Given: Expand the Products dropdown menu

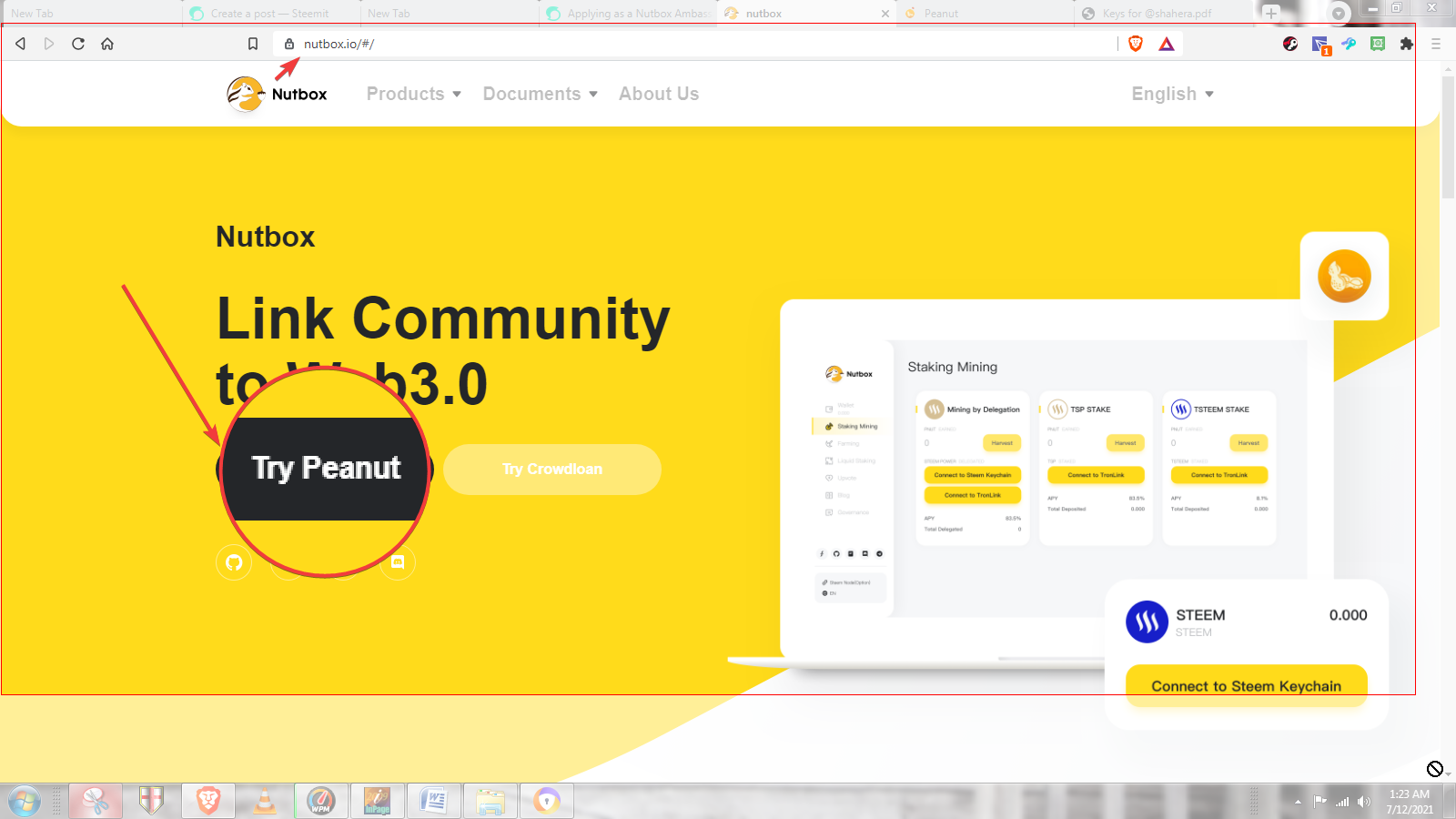Looking at the screenshot, I should [x=414, y=94].
